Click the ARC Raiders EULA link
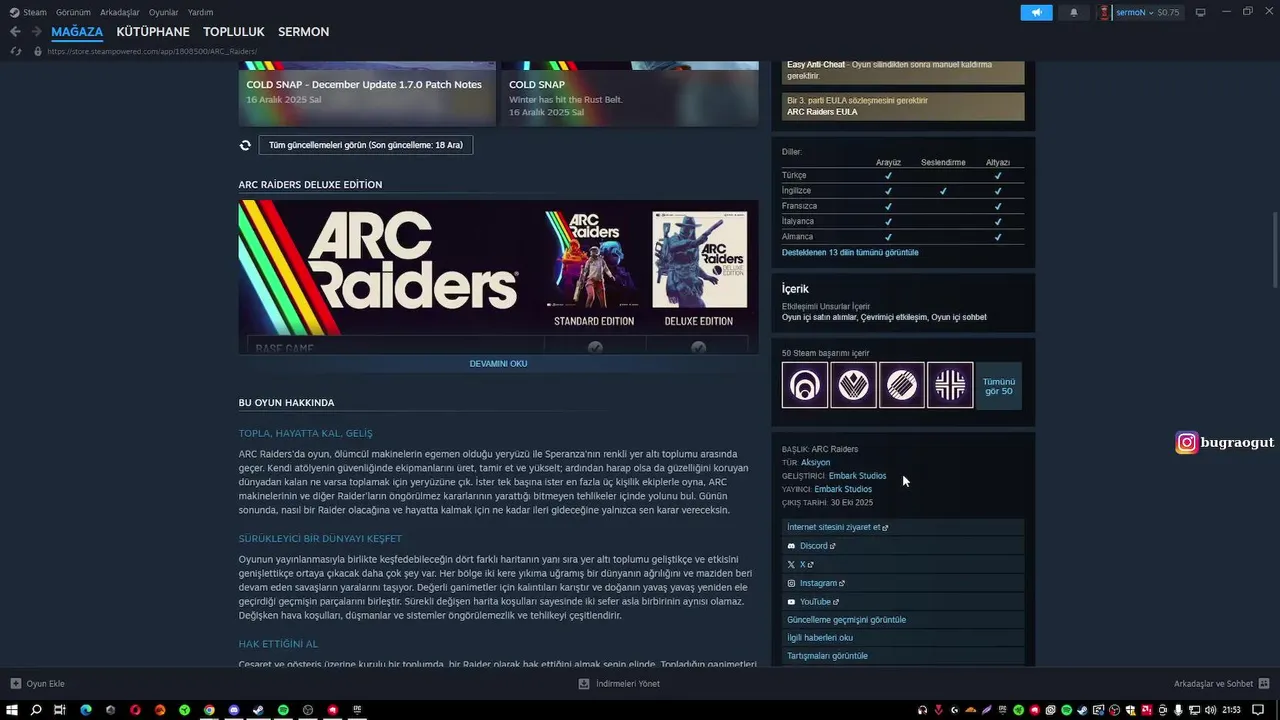Screen dimensions: 1280x720 [x=822, y=112]
